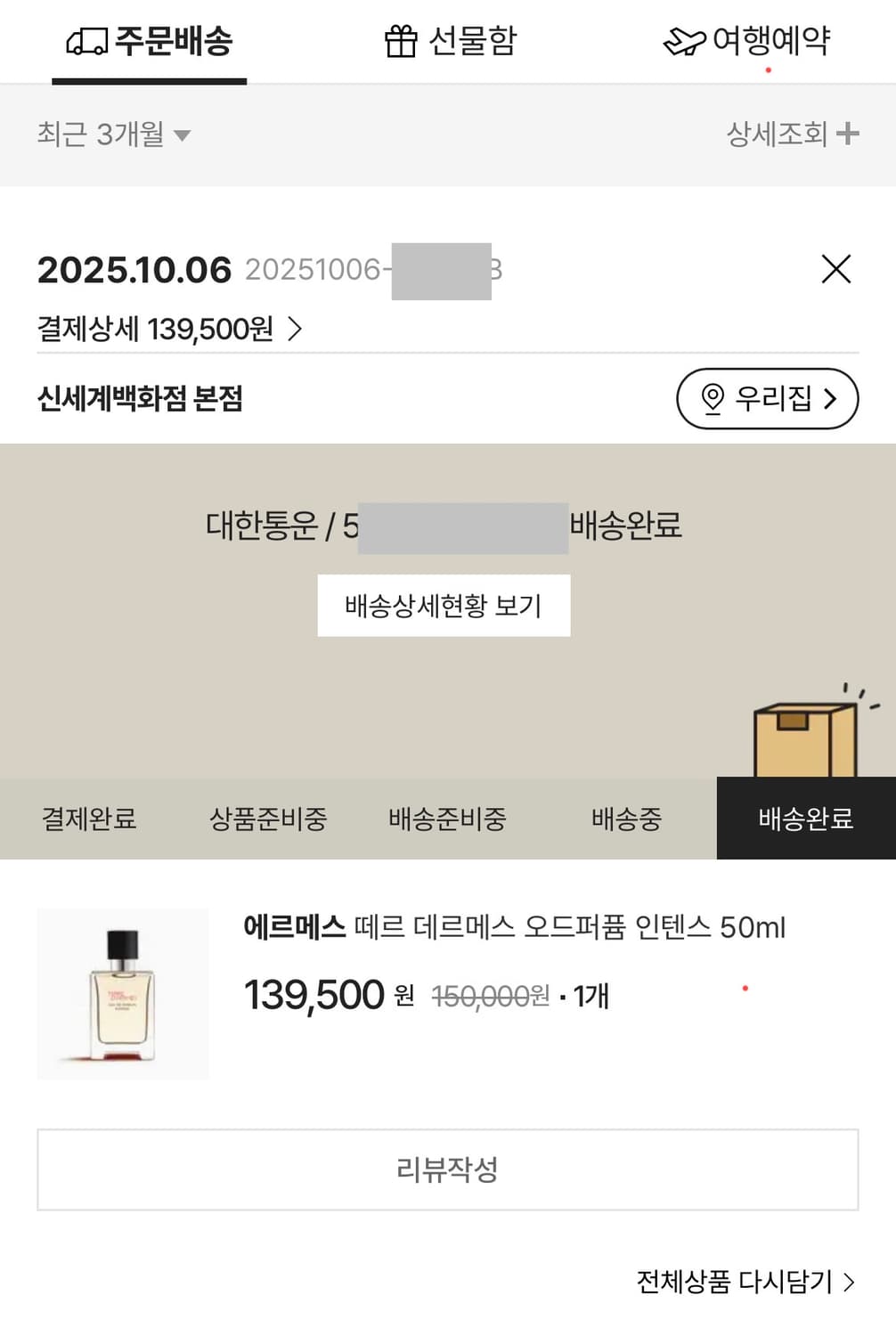Open 전체상품 다시담기 chevron link
Screen dimensions: 896x1336
745,1281
